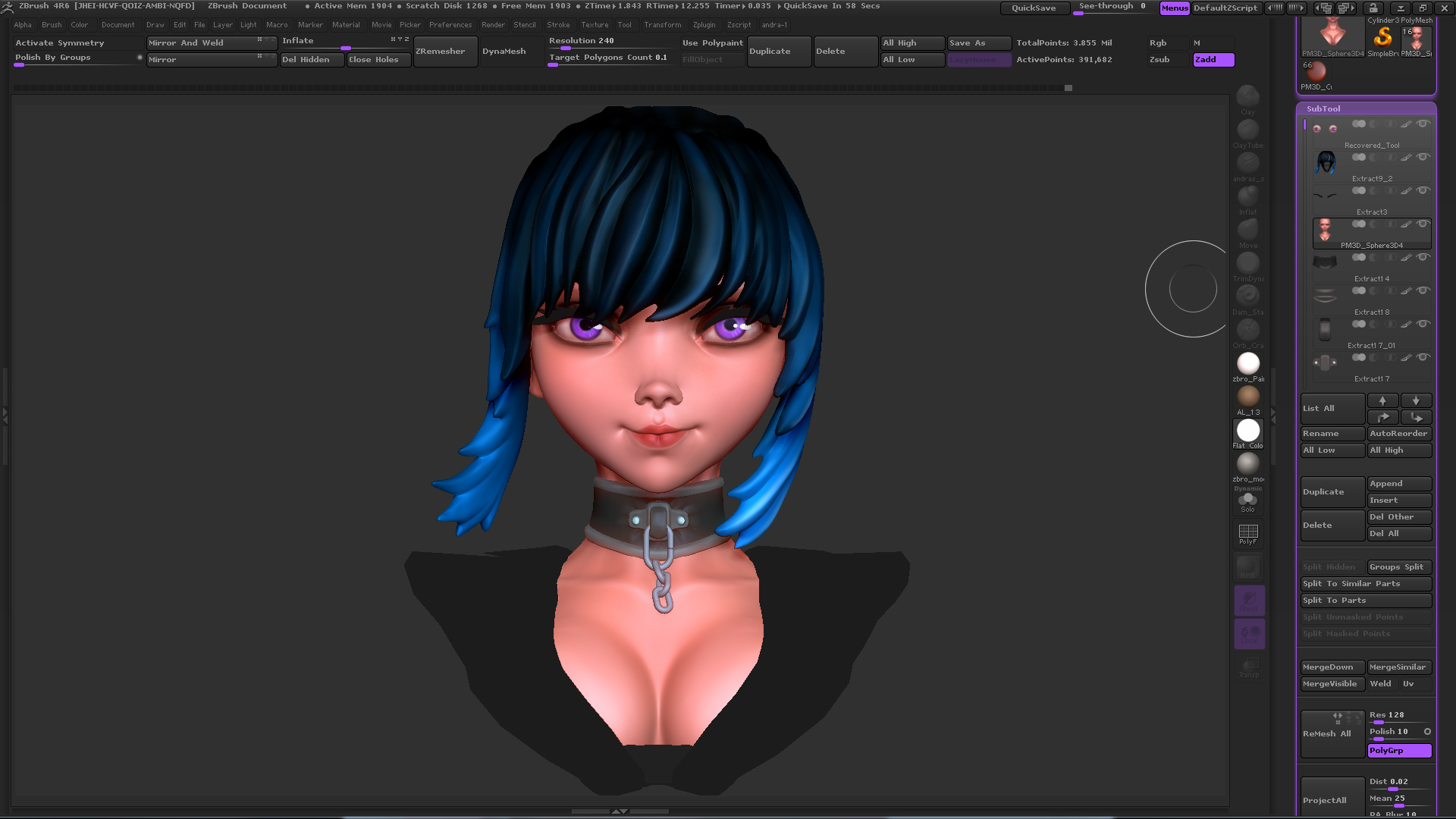Toggle Dynamic Solo mode
Viewport: 1456px width, 819px height.
(1247, 501)
